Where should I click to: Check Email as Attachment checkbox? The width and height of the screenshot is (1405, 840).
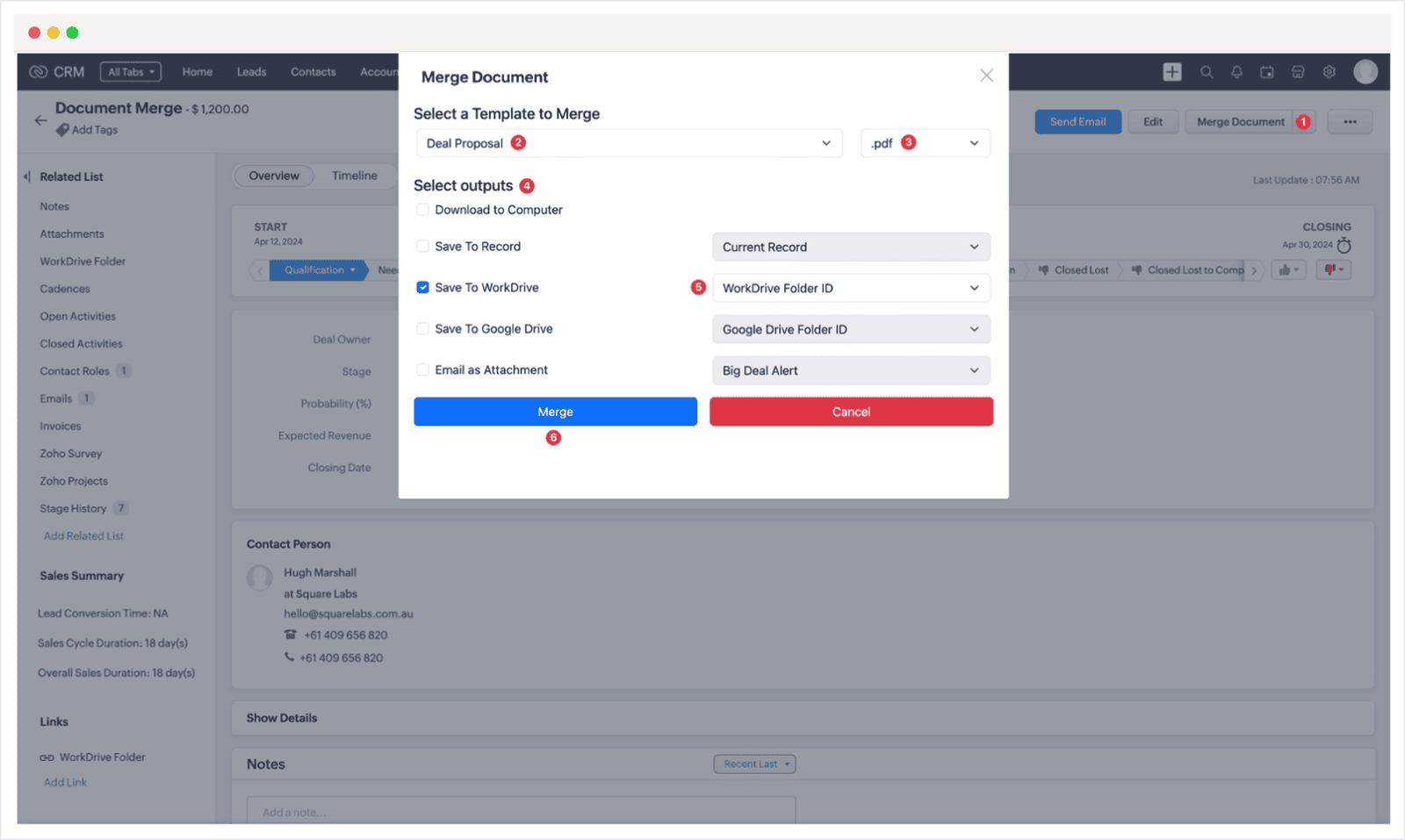tap(423, 370)
